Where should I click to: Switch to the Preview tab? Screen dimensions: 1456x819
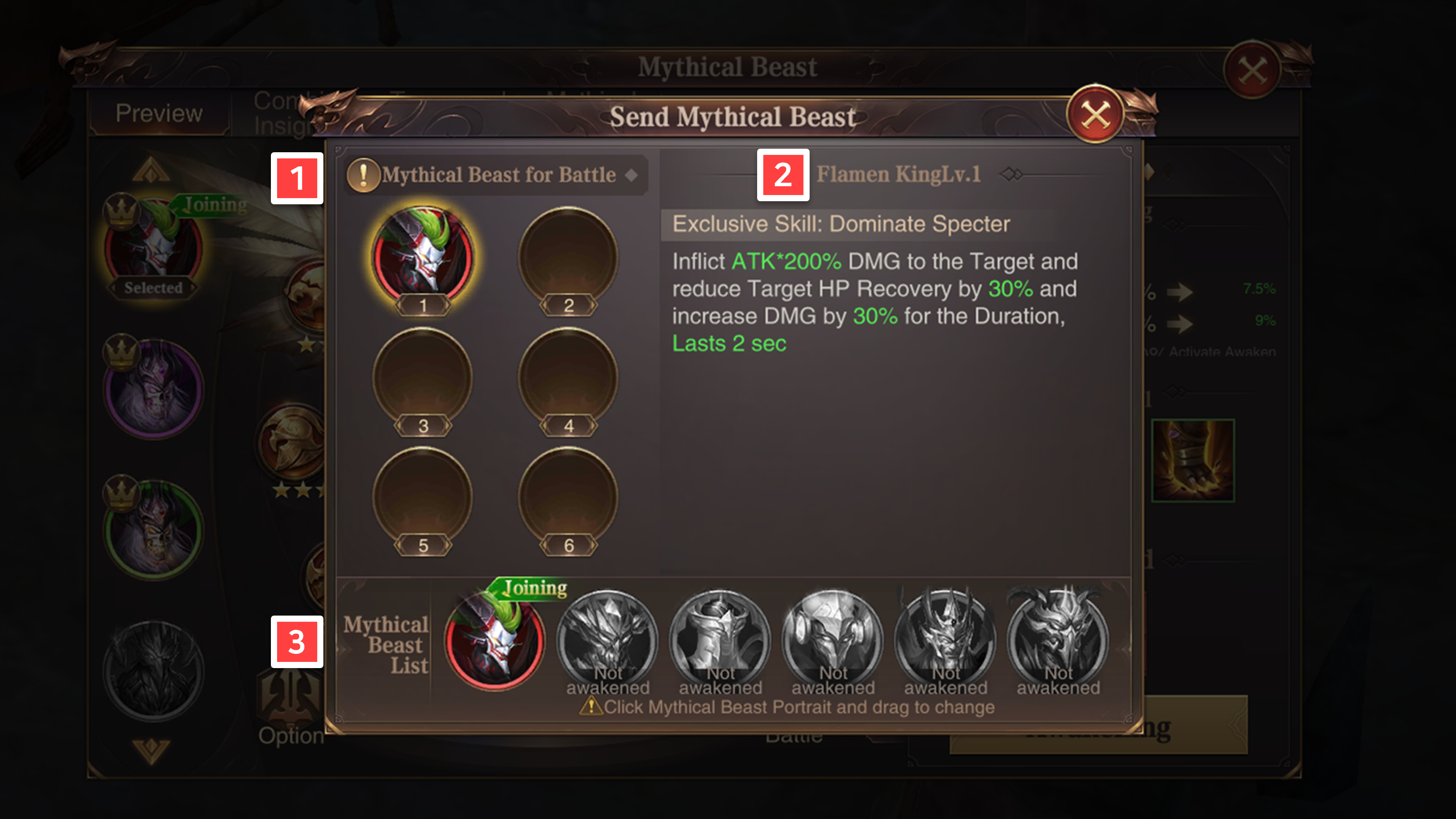click(x=159, y=113)
